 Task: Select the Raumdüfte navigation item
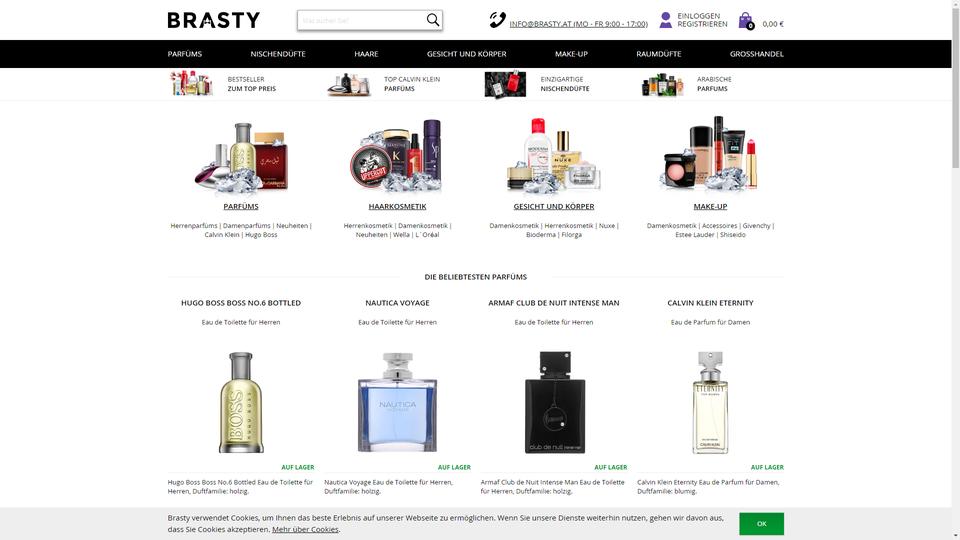[x=659, y=54]
